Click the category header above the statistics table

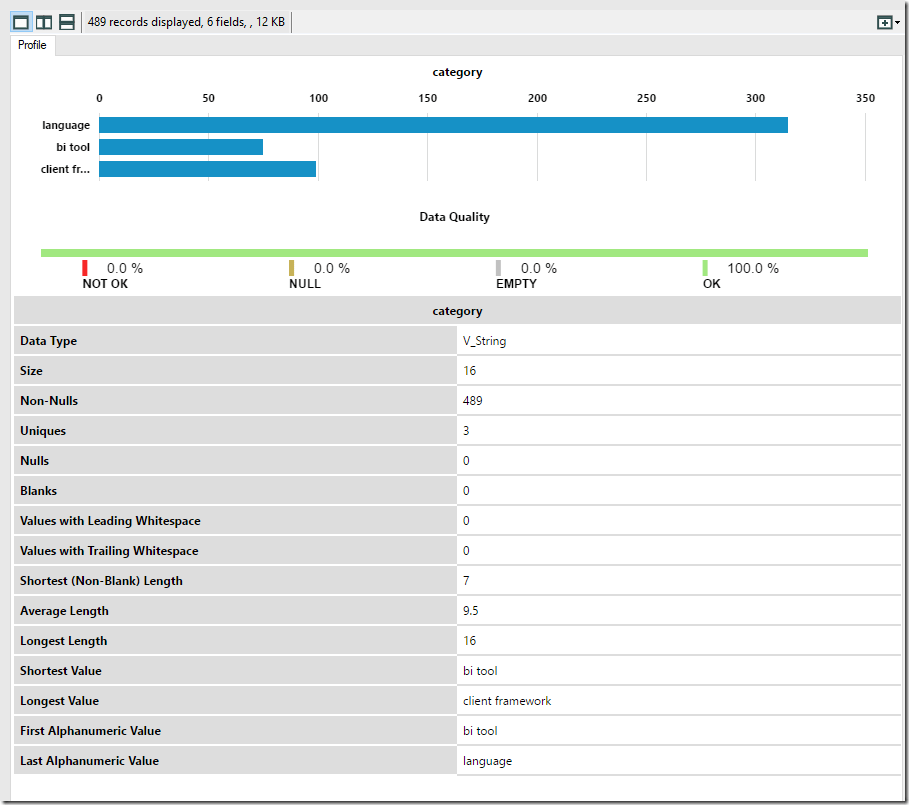coord(457,311)
